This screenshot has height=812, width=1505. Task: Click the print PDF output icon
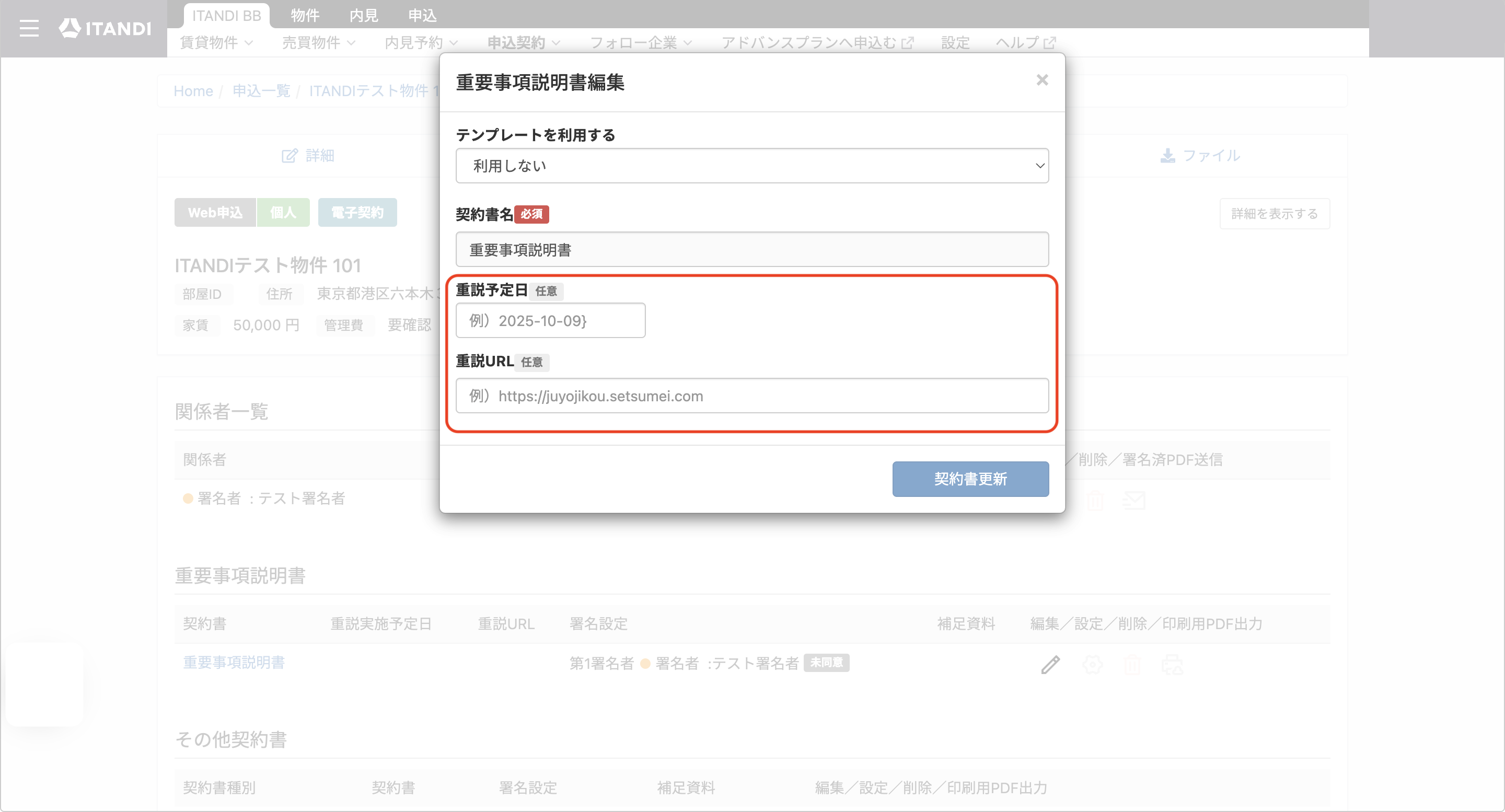pos(1172,664)
